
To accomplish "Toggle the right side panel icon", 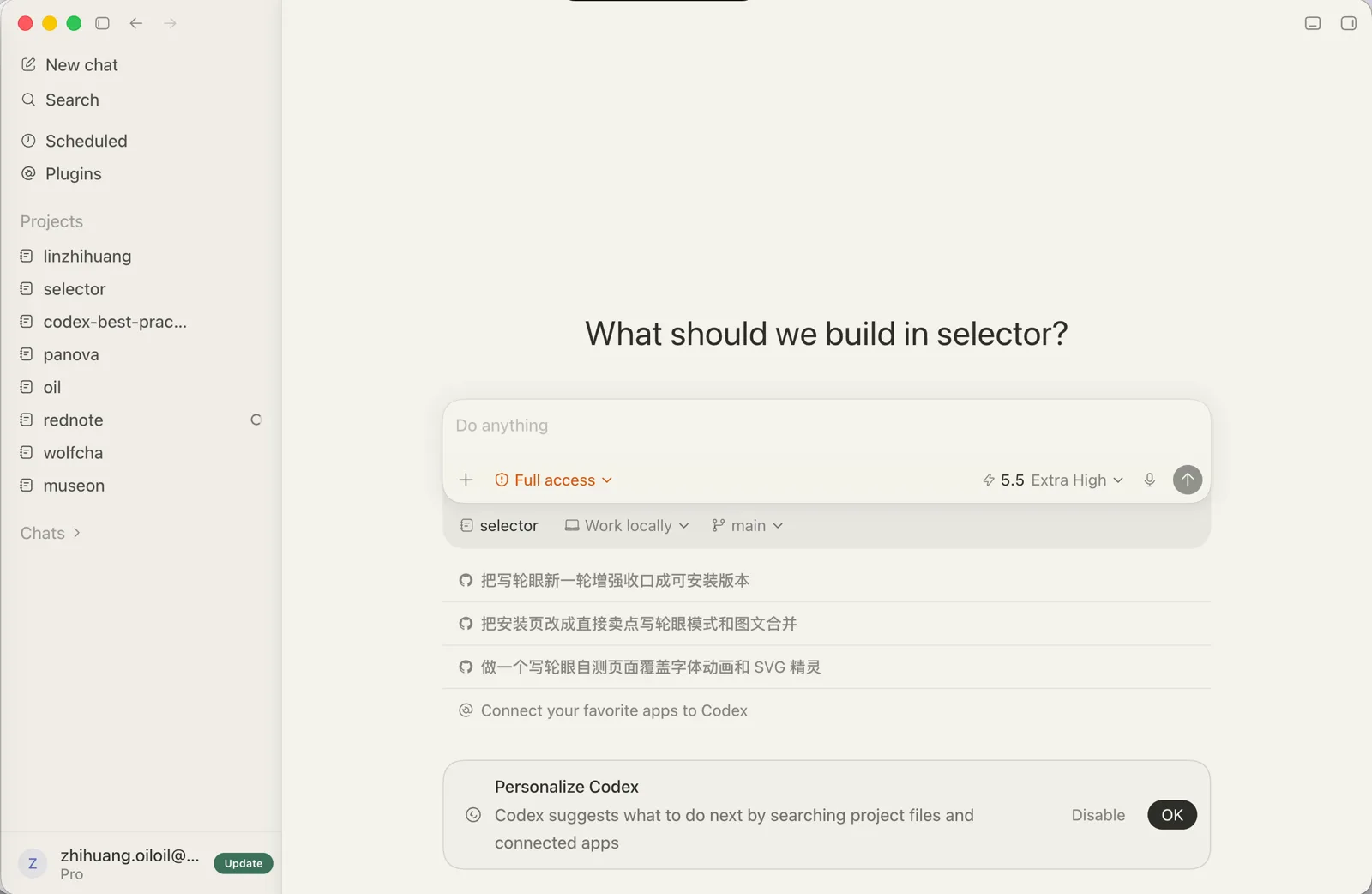I will coord(1349,23).
